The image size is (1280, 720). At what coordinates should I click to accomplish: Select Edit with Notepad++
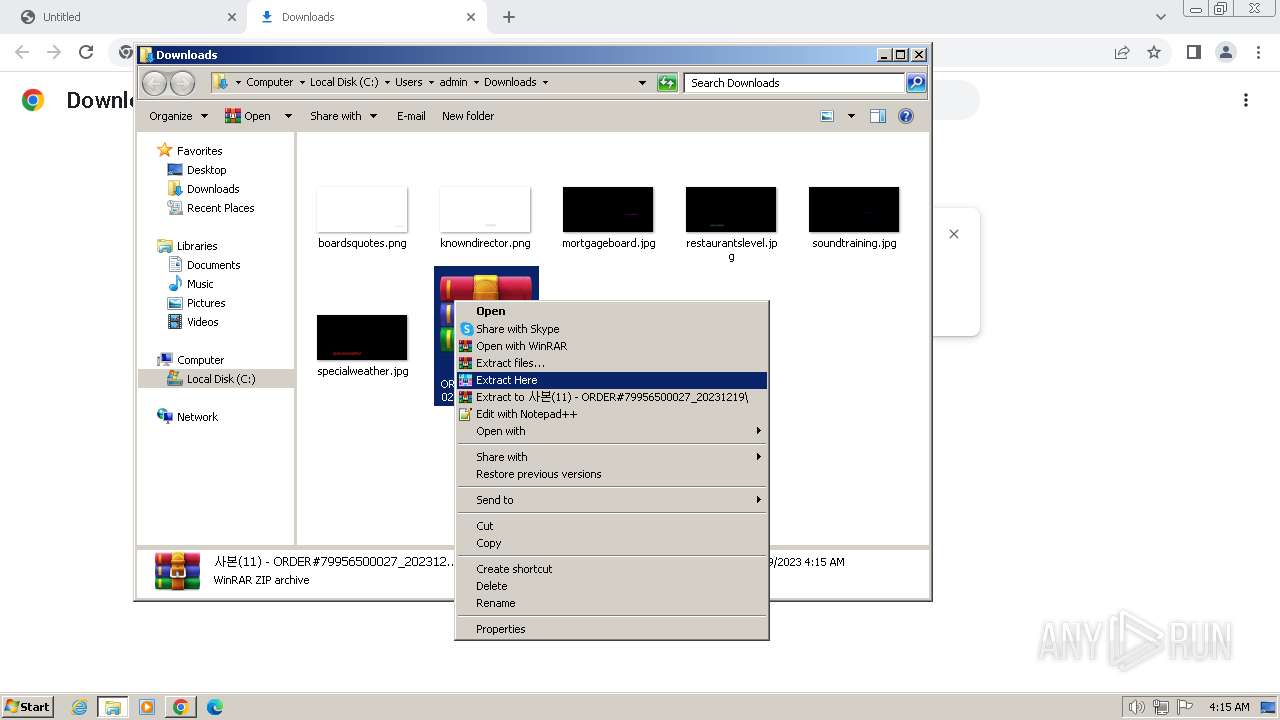pyautogui.click(x=611, y=414)
